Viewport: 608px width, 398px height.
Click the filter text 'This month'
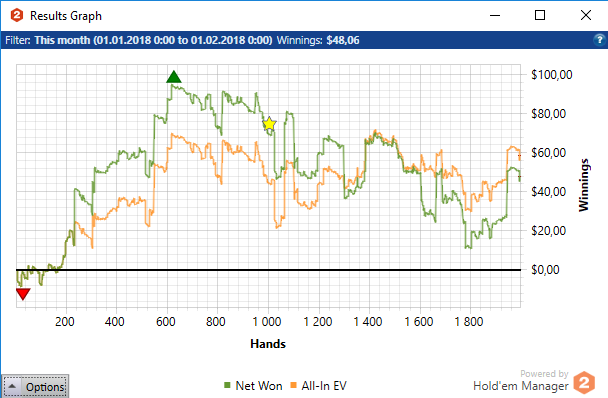pos(62,40)
